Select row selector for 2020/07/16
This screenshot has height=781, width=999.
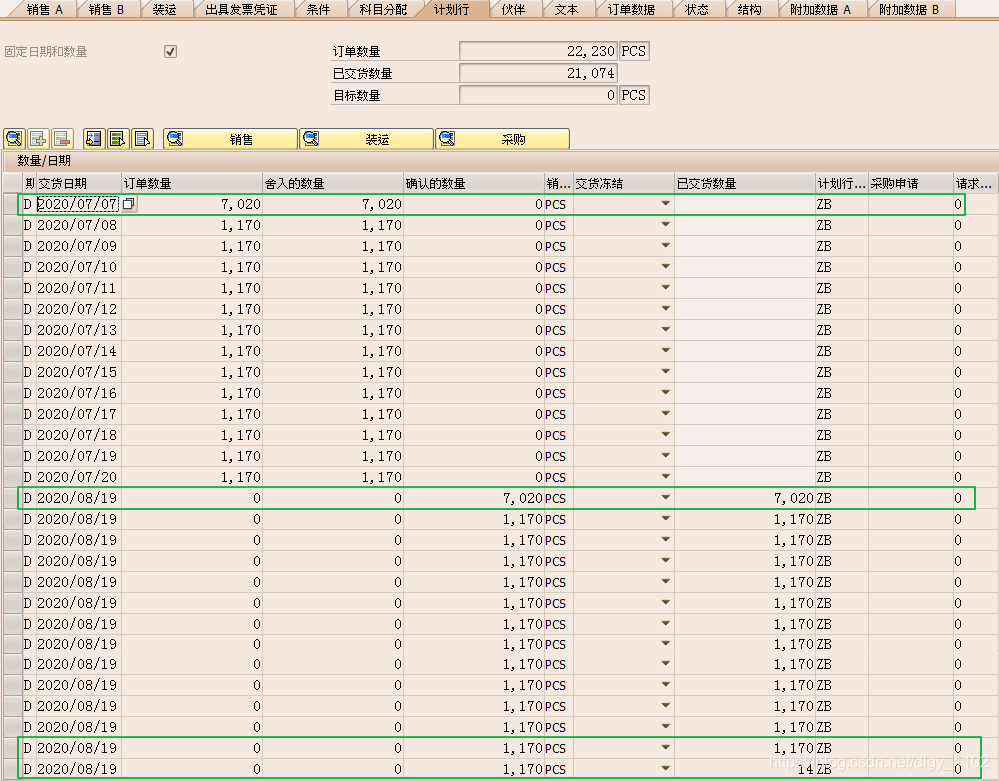[13, 393]
